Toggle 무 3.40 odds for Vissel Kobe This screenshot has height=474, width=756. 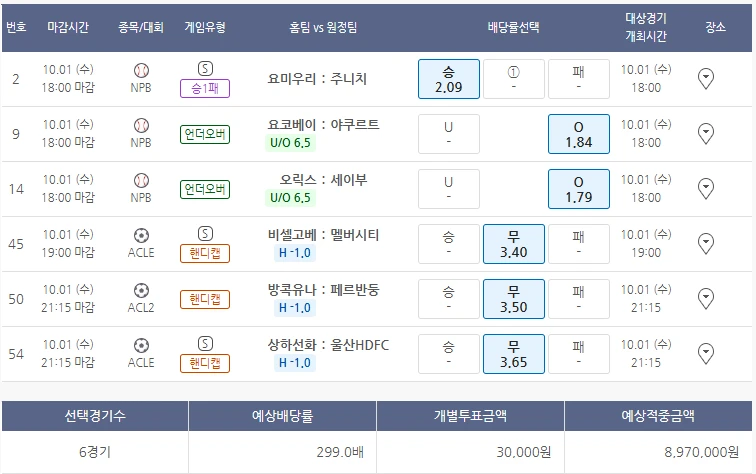(x=513, y=244)
